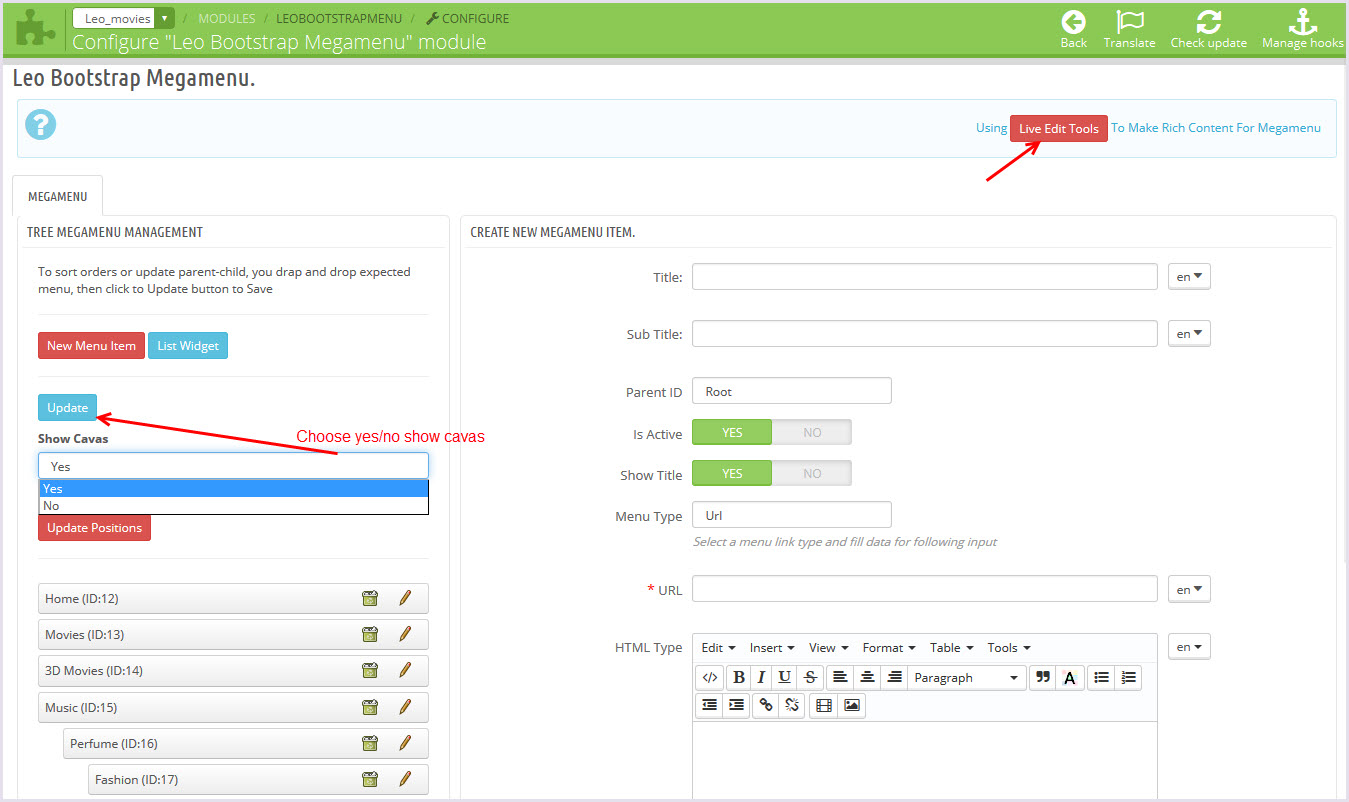Insert video with film icon
1349x802 pixels.
pyautogui.click(x=824, y=705)
